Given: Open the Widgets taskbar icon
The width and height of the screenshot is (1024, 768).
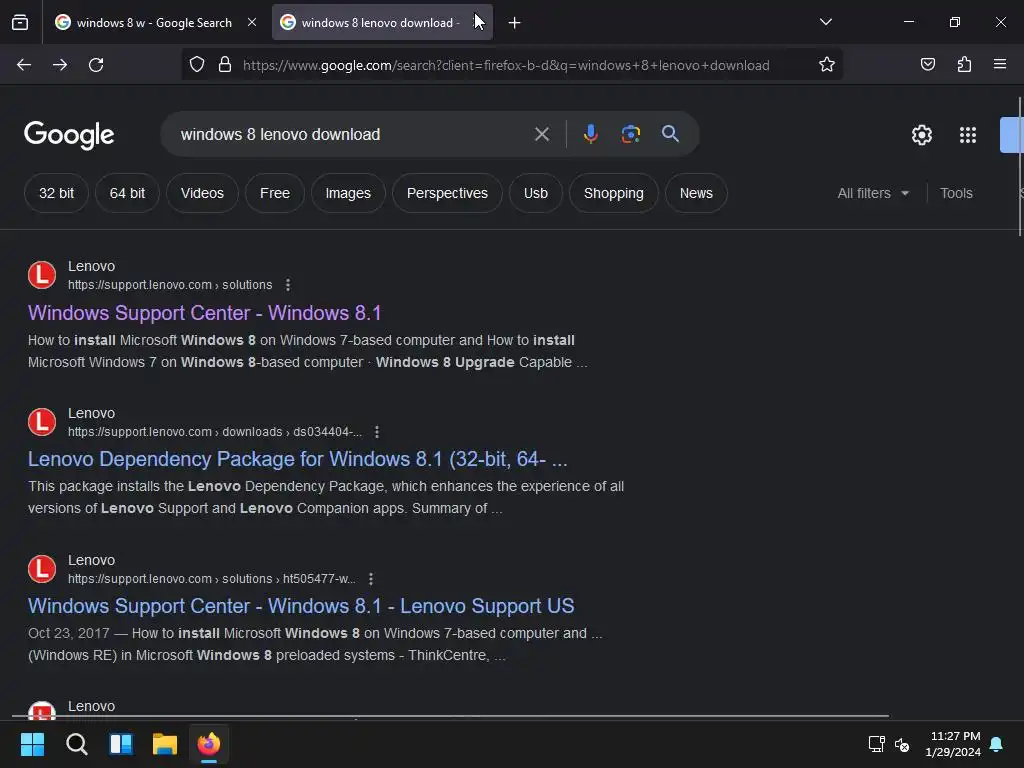Looking at the screenshot, I should (121, 744).
